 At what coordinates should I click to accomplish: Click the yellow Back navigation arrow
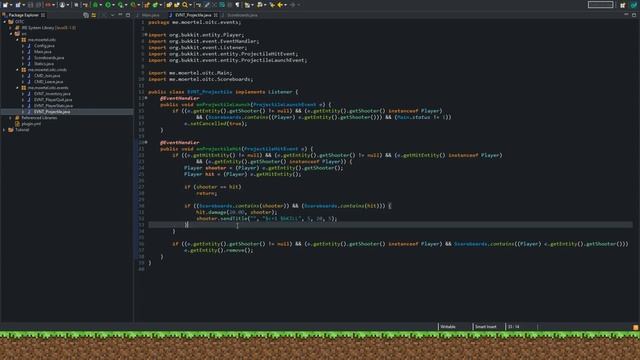(280, 5)
